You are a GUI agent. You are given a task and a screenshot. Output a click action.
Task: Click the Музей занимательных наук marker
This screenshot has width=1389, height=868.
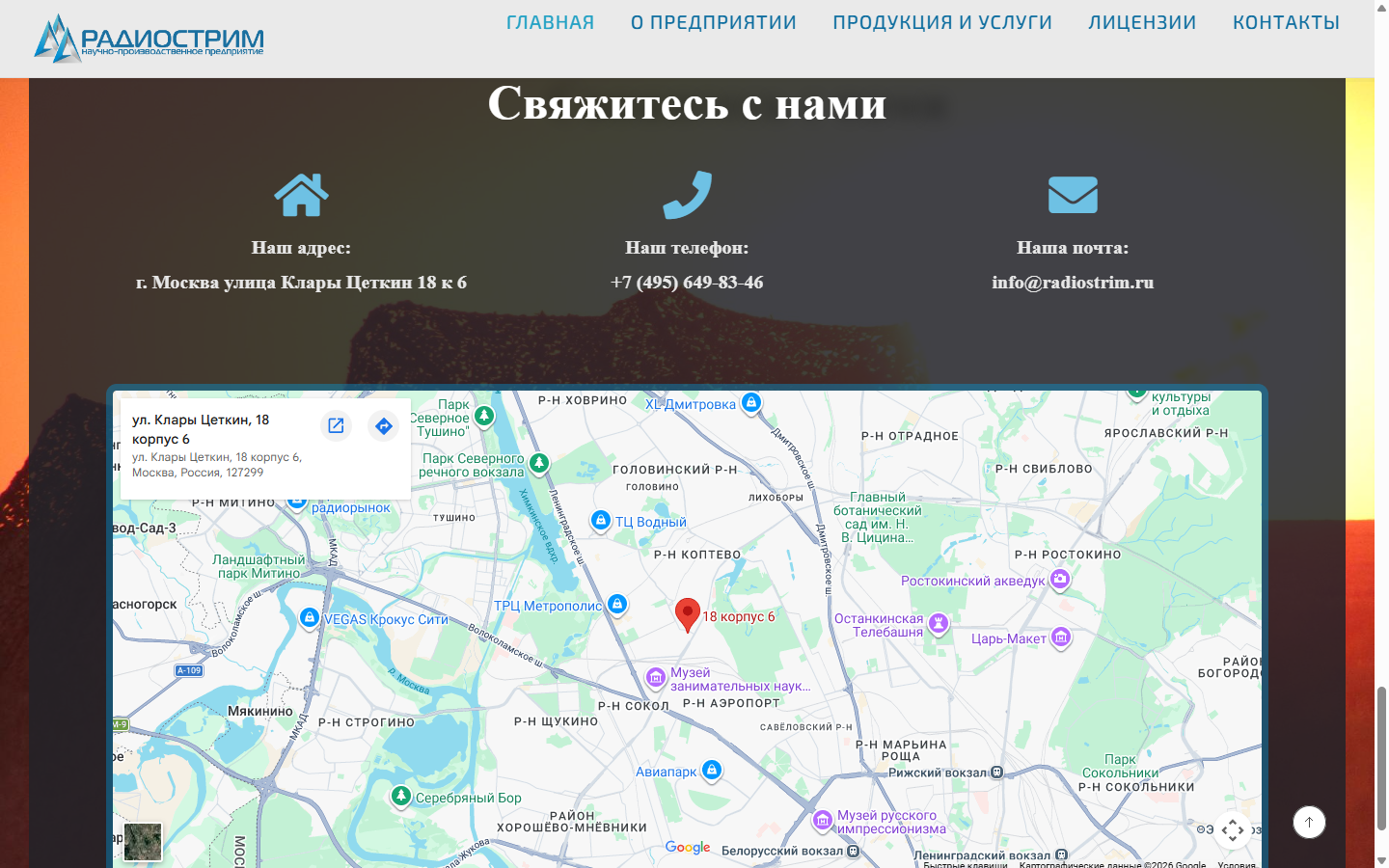(656, 678)
